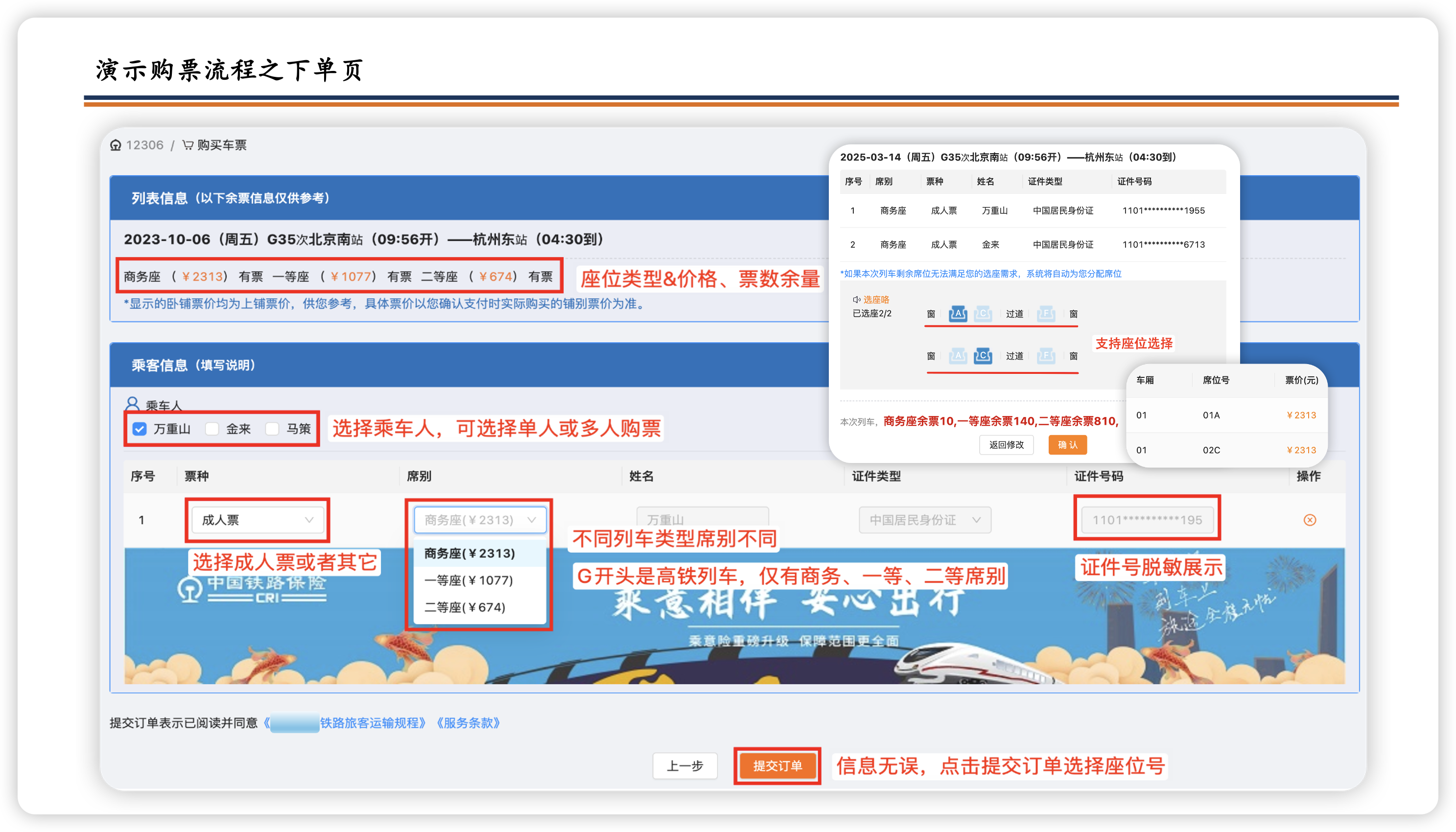
Task: Check the 马策 passenger checkbox
Action: [x=273, y=429]
